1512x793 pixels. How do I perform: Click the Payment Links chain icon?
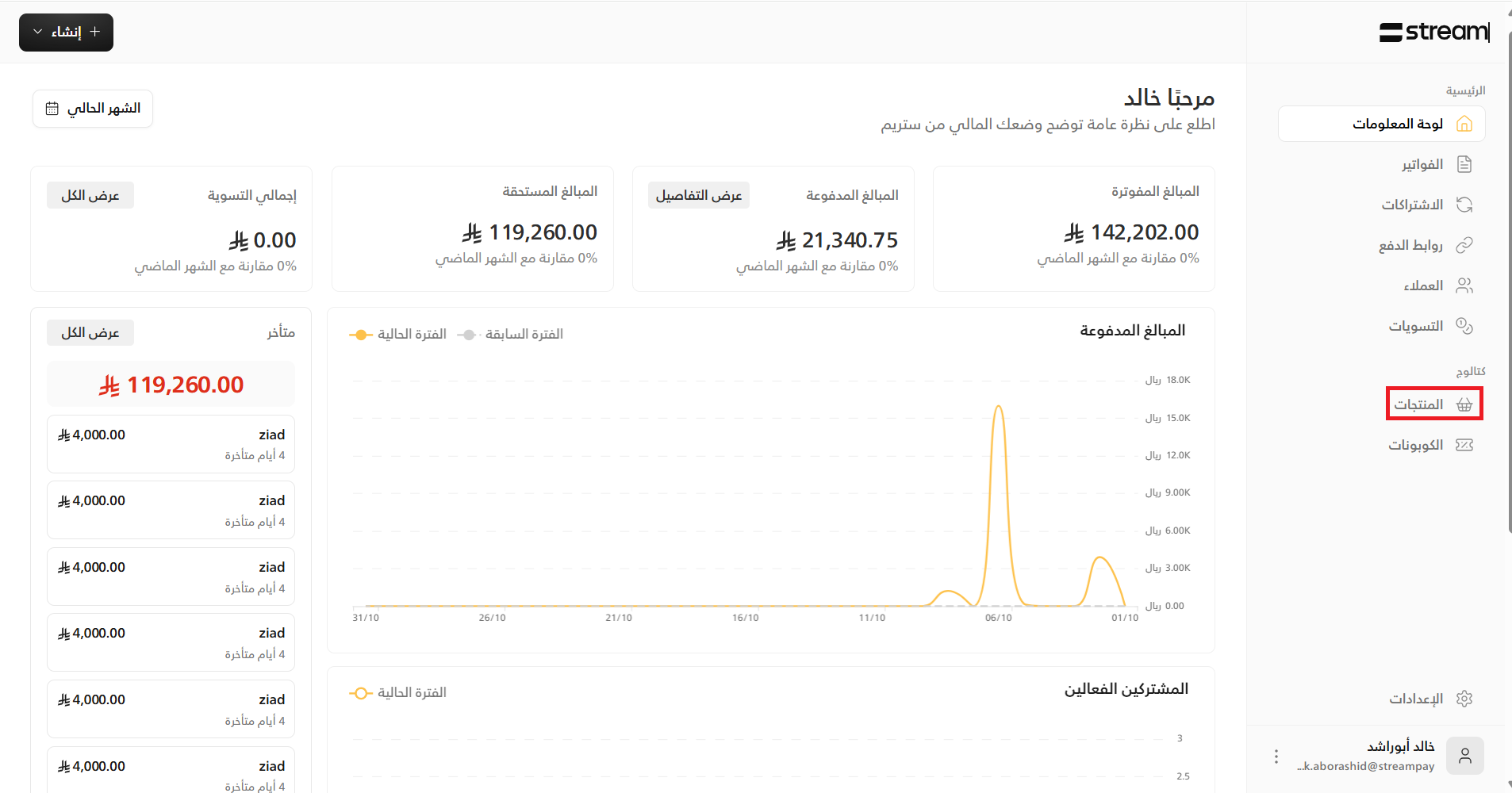coord(1464,245)
